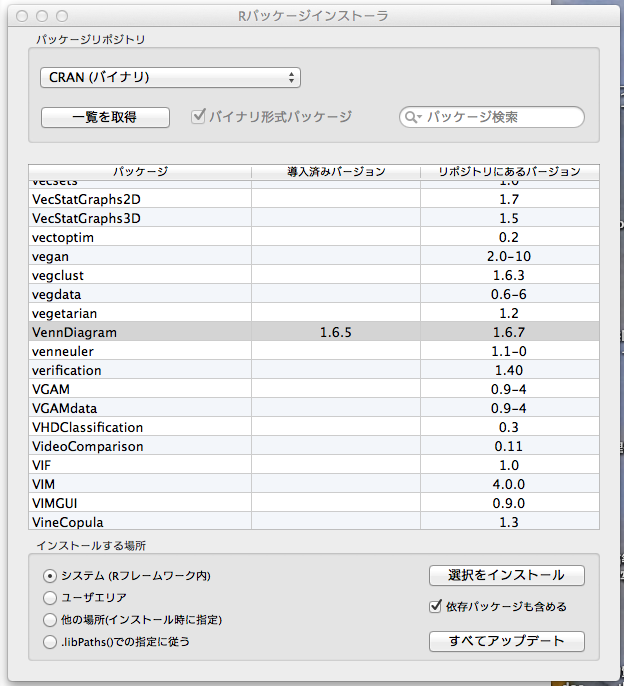
Task: Sort by 導入済みバージョン column header
Action: pos(335,172)
